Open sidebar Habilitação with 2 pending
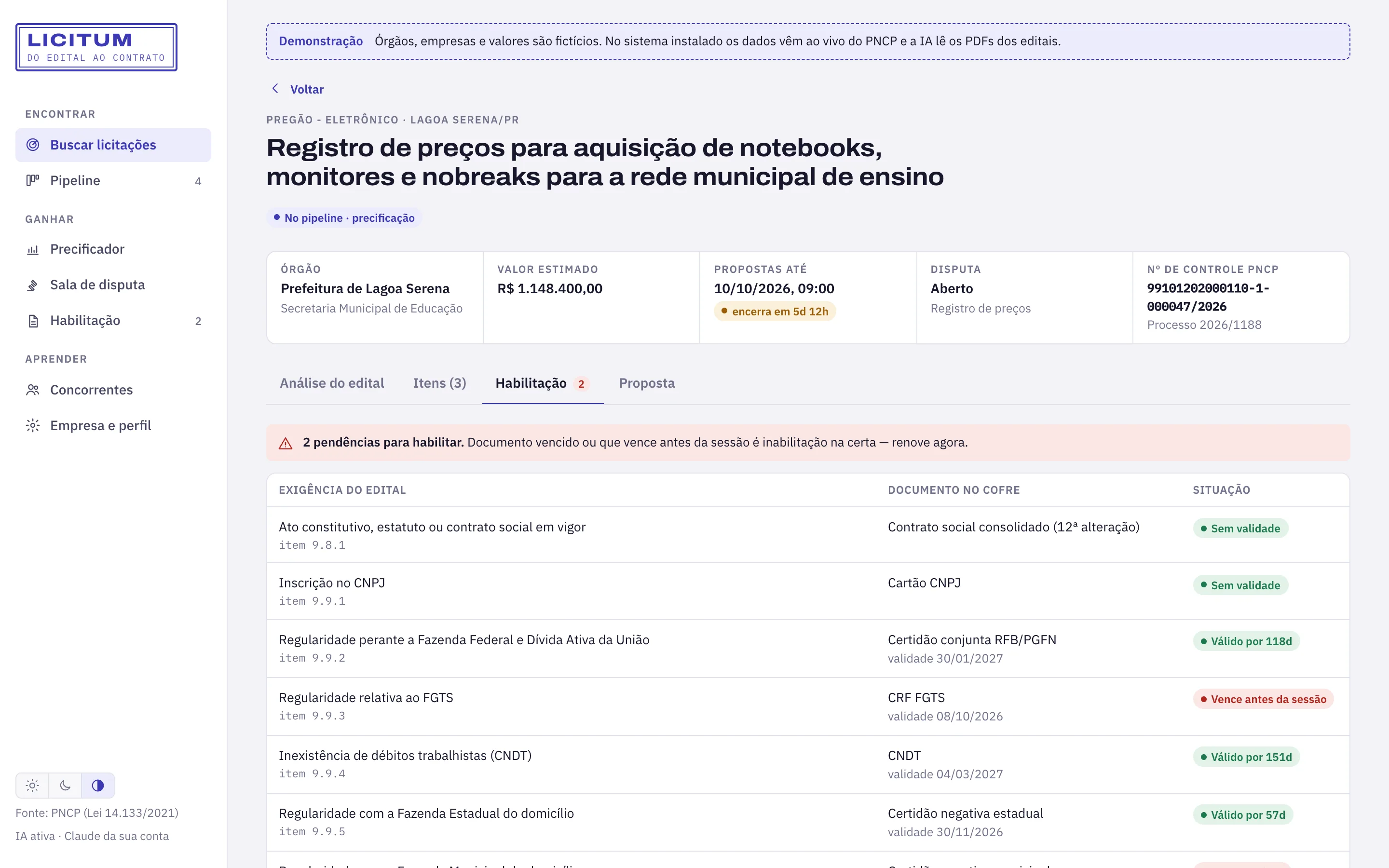Screen dimensions: 1389x868 point(113,320)
